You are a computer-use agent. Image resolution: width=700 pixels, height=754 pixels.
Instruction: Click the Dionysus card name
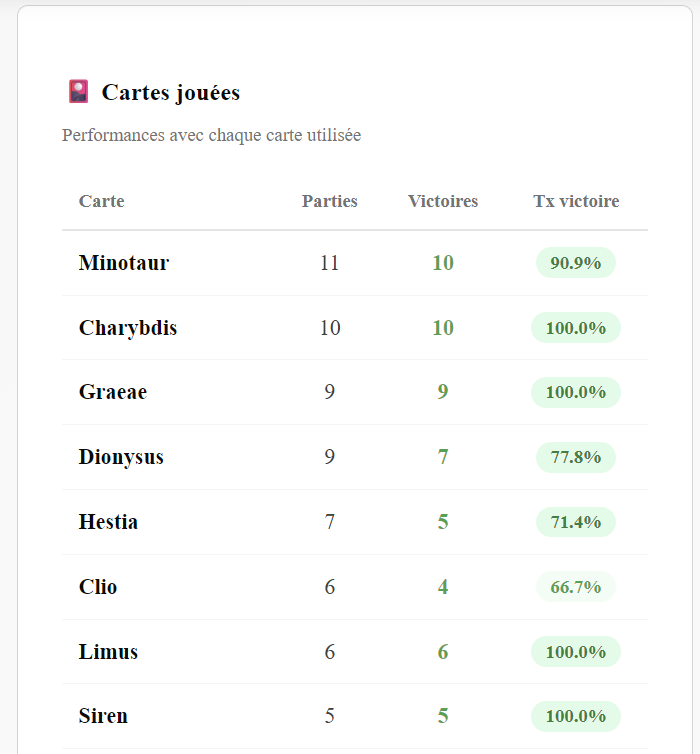121,457
